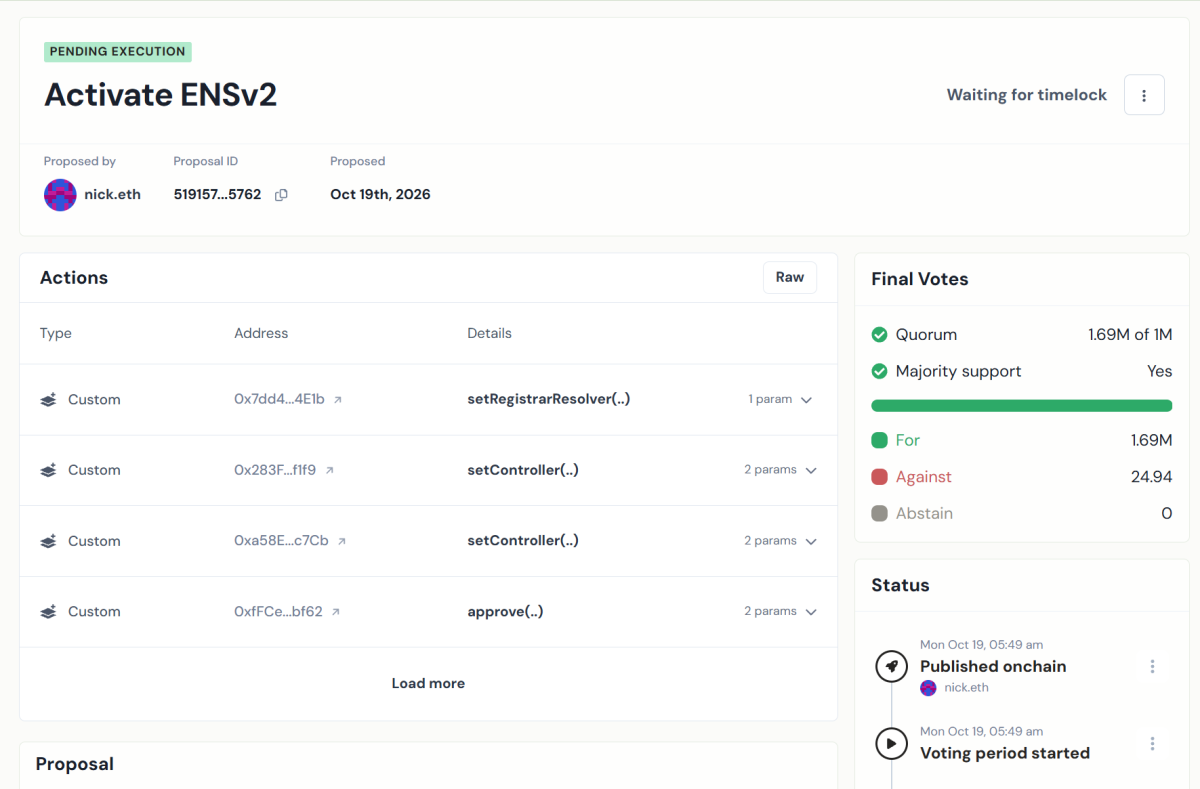
Task: Open external link for address 0x283F...f1f9
Action: [329, 470]
